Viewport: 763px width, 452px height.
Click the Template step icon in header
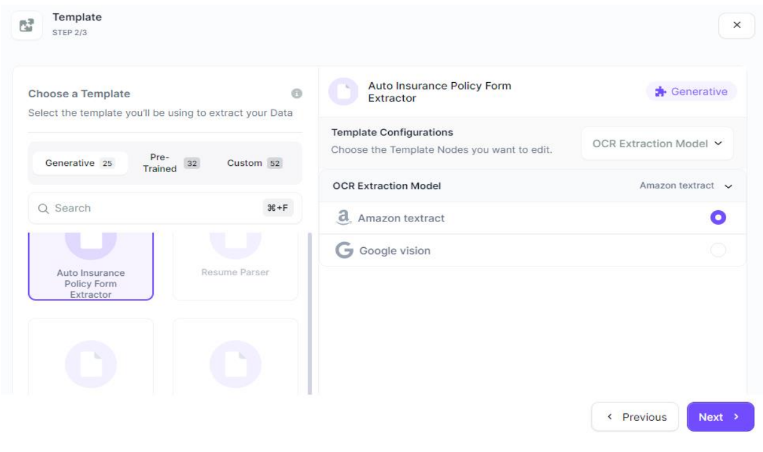(x=27, y=25)
